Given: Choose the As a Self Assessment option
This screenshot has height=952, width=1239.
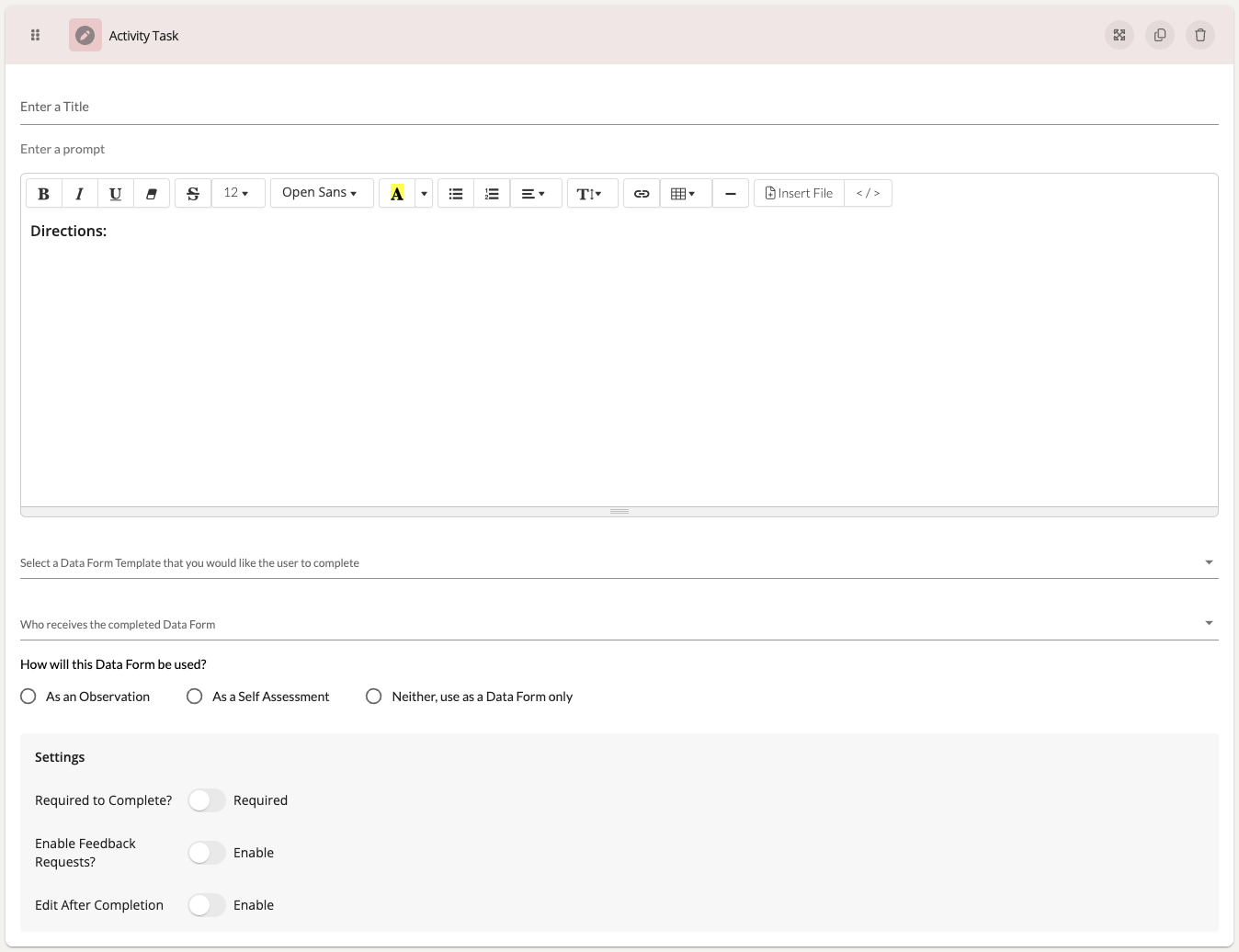Looking at the screenshot, I should point(195,697).
